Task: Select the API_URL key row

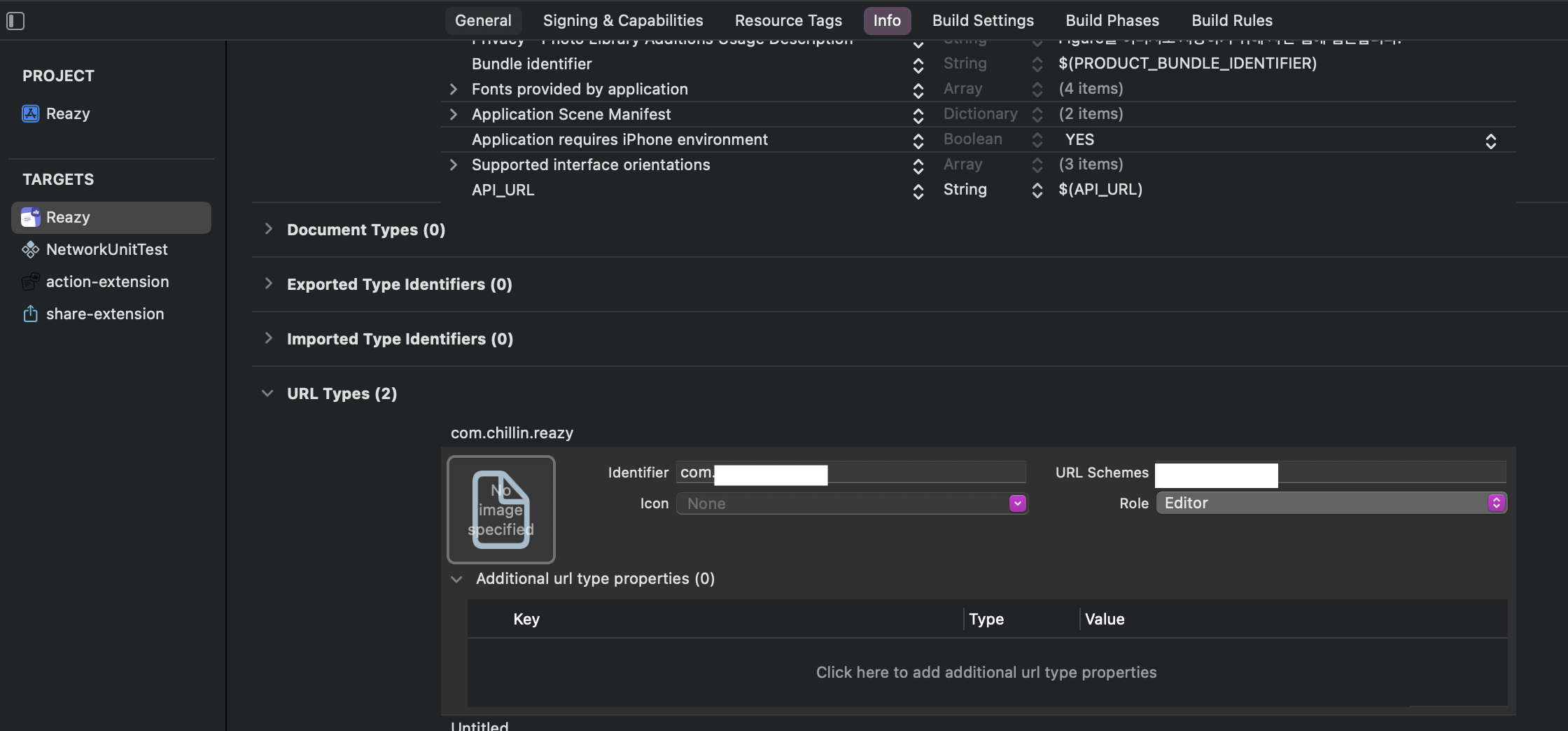Action: coord(503,190)
